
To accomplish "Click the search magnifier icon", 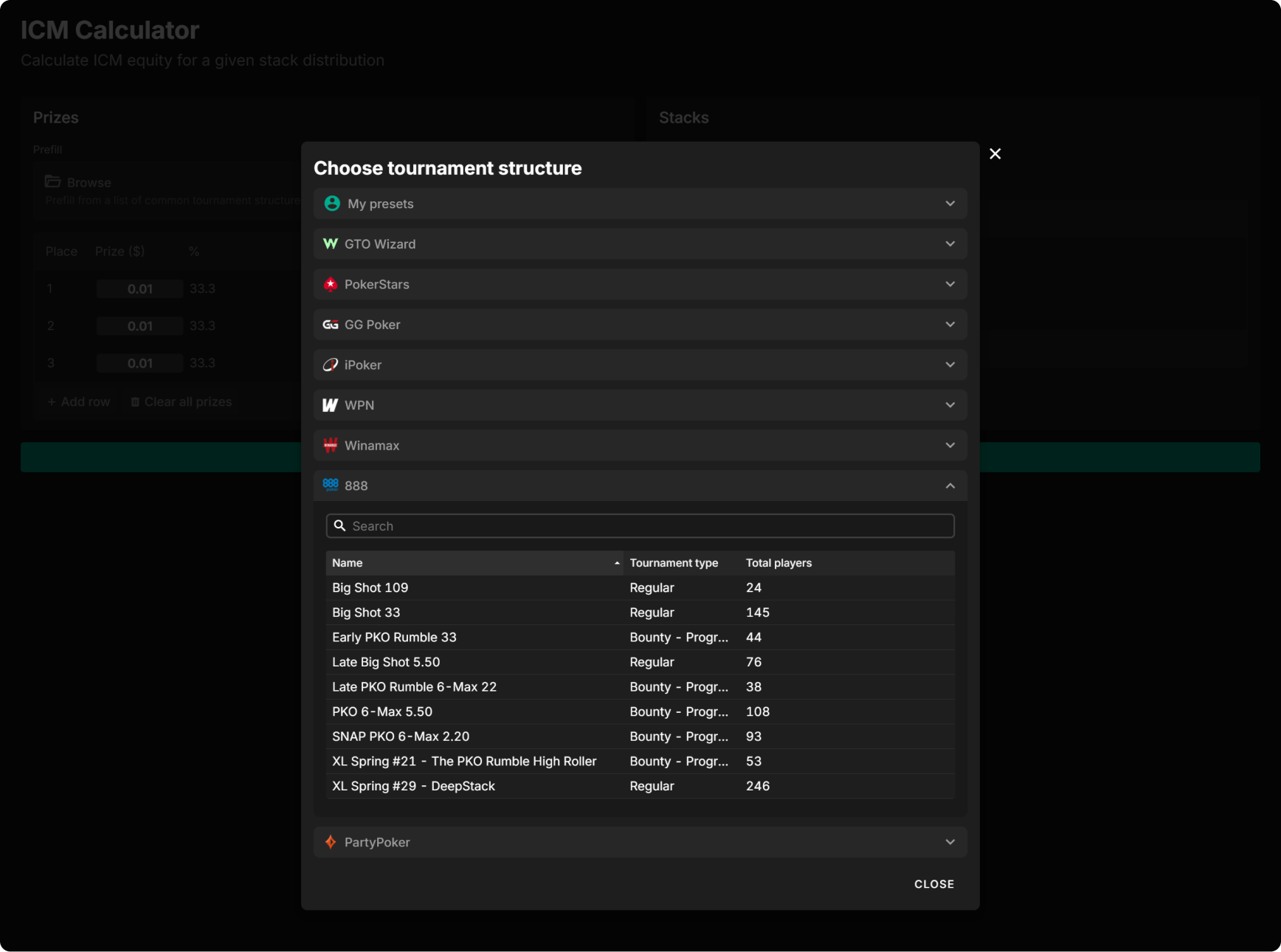I will [340, 525].
